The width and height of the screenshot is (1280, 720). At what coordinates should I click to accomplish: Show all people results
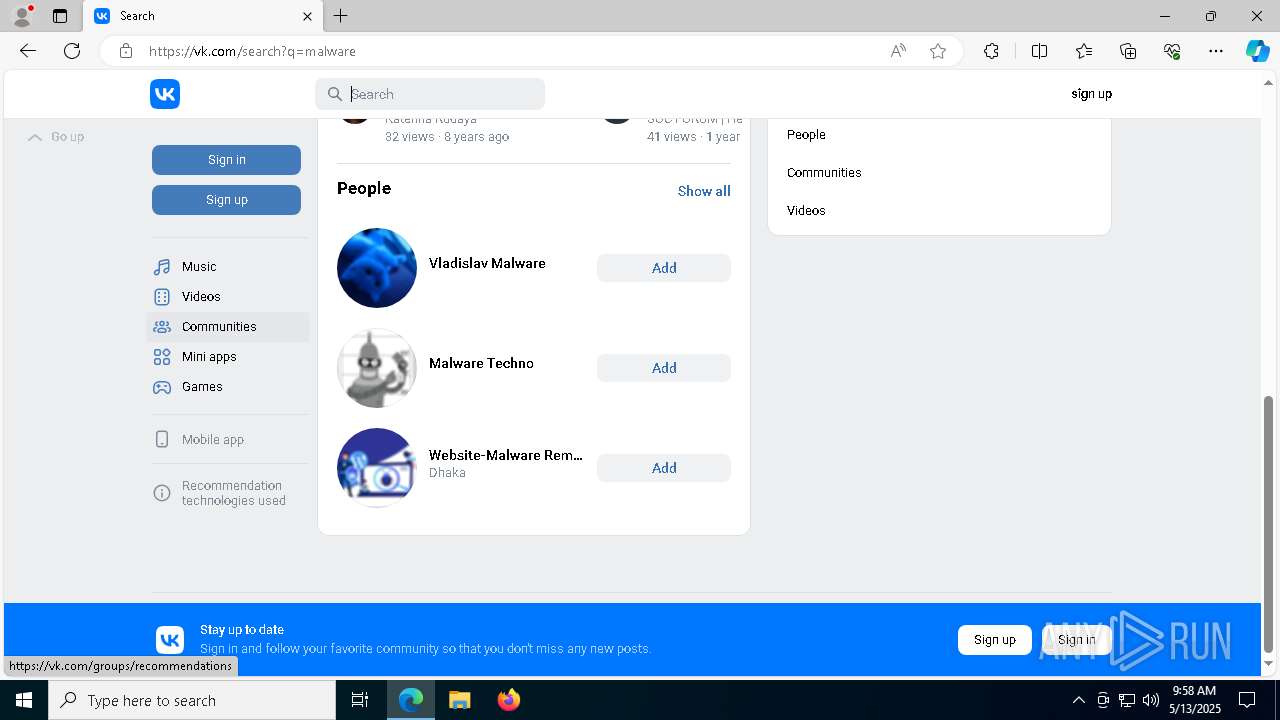704,191
